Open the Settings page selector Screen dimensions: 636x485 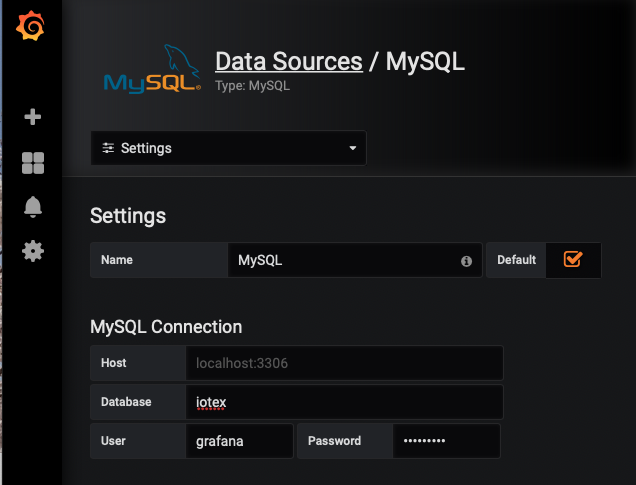coord(228,148)
